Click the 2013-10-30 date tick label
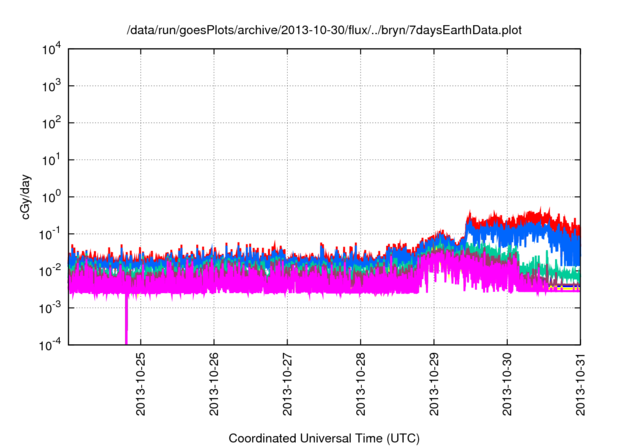Screen dimensions: 640x448 507,384
